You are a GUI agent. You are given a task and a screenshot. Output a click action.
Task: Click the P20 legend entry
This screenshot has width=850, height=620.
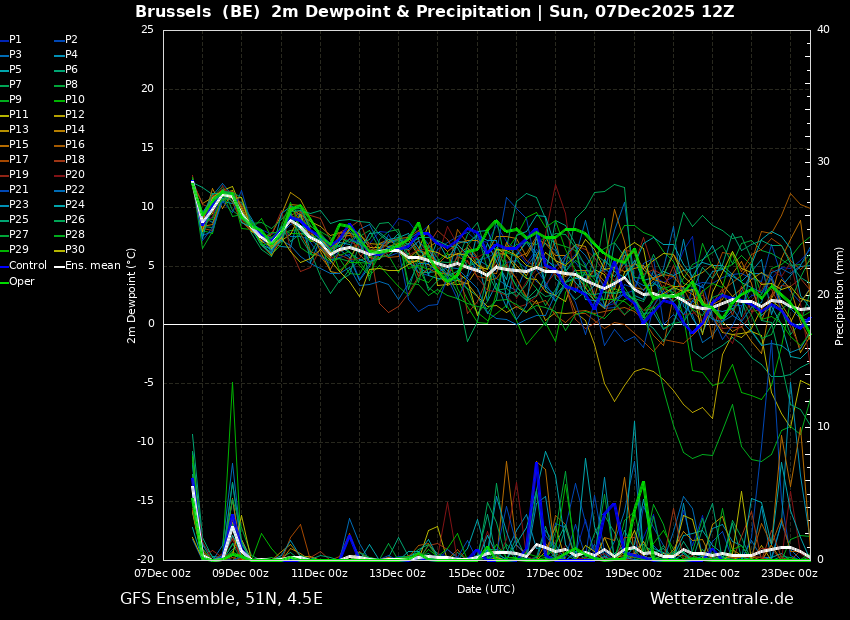70,175
